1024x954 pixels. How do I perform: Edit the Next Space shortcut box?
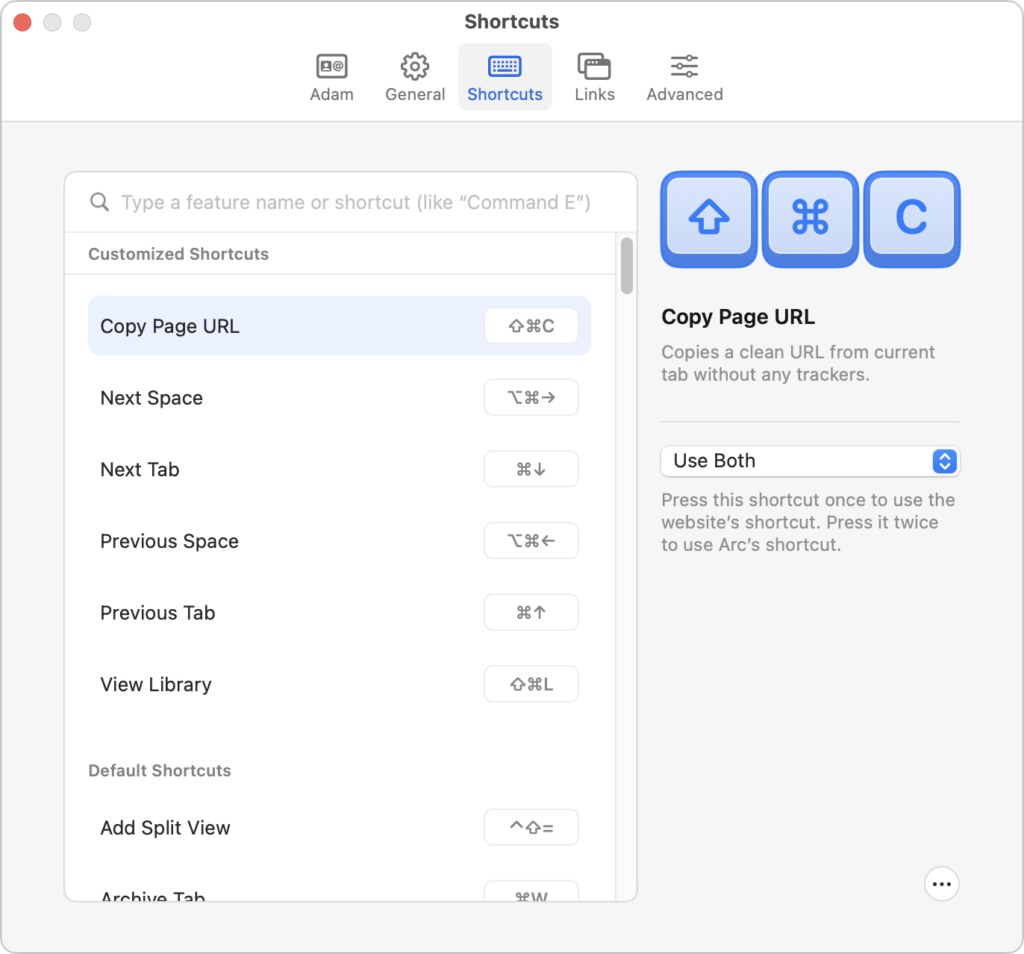[x=531, y=397]
